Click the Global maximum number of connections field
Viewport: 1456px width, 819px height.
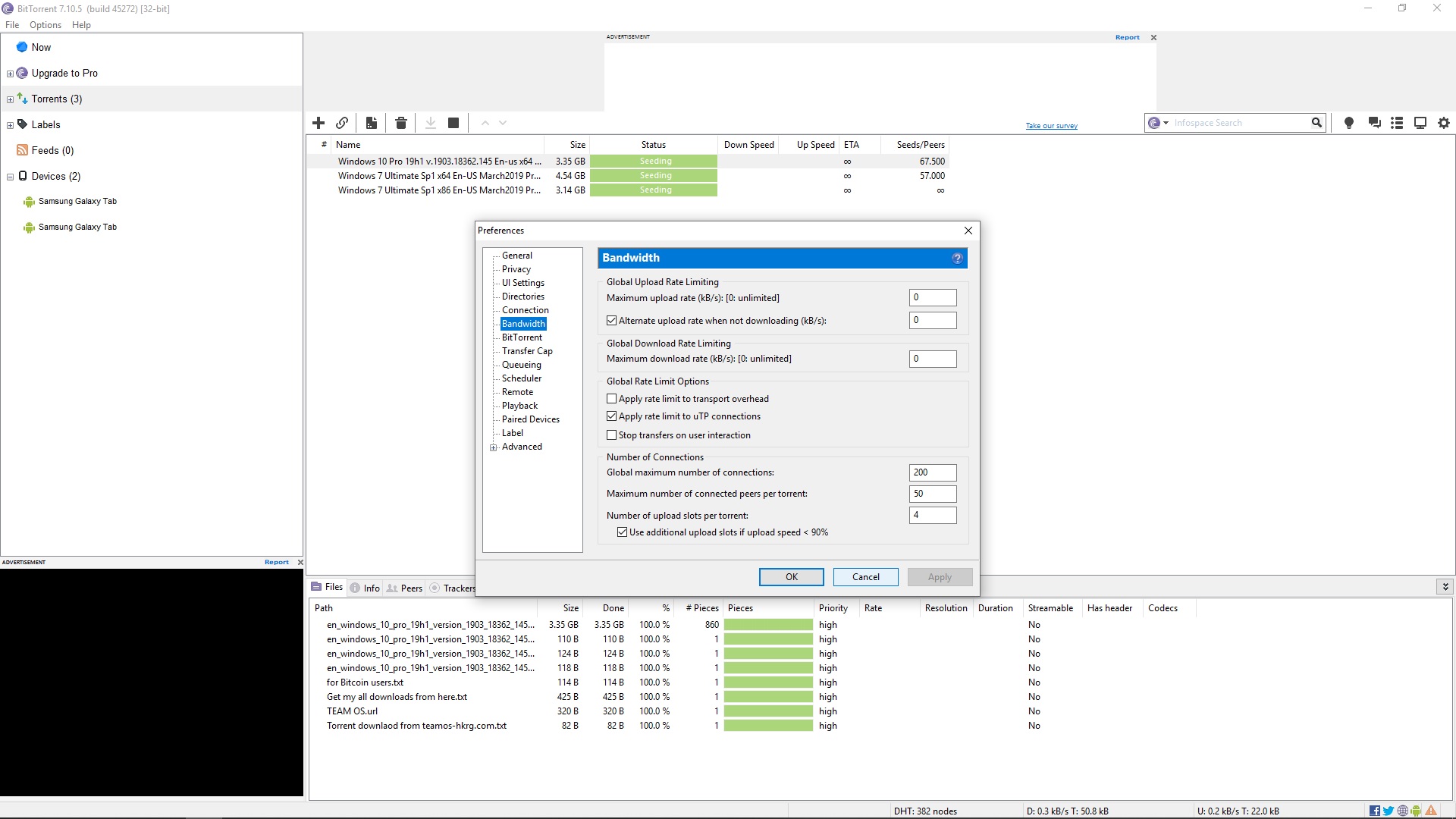[932, 472]
